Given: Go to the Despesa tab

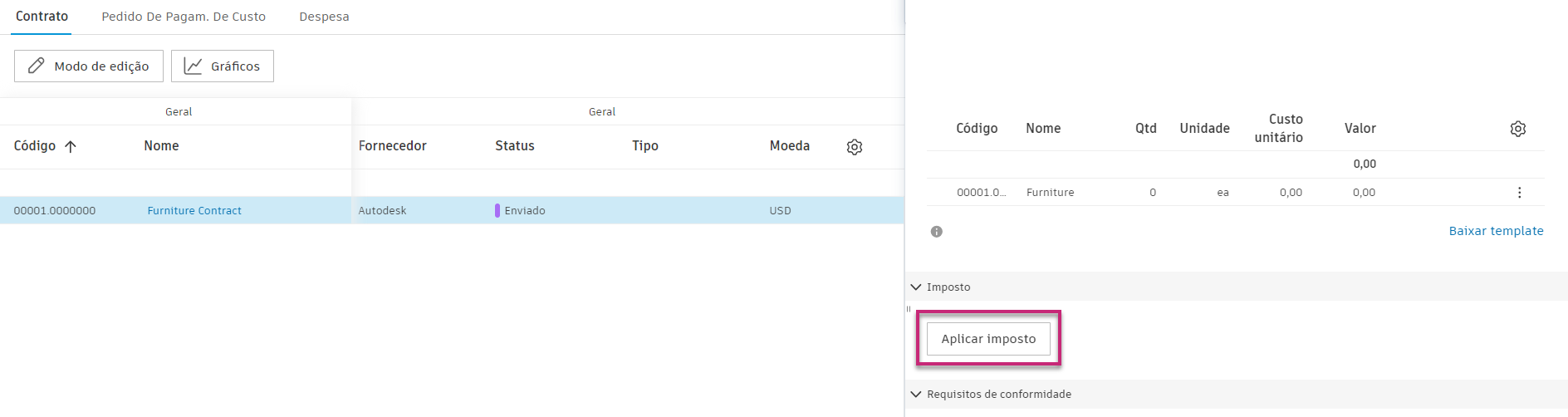Looking at the screenshot, I should click(324, 17).
